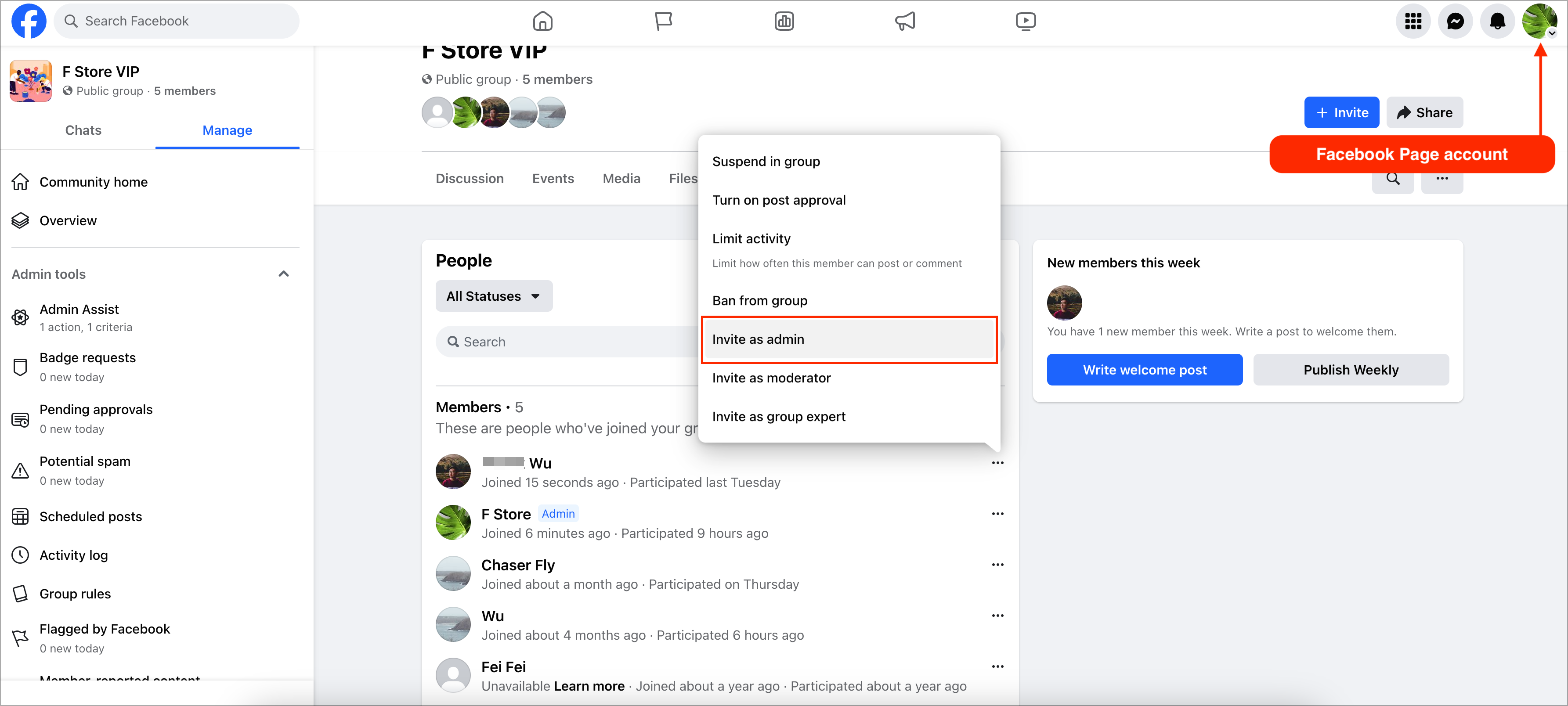Click the Fei Fei member name
Viewport: 1568px width, 706px height.
(x=503, y=667)
